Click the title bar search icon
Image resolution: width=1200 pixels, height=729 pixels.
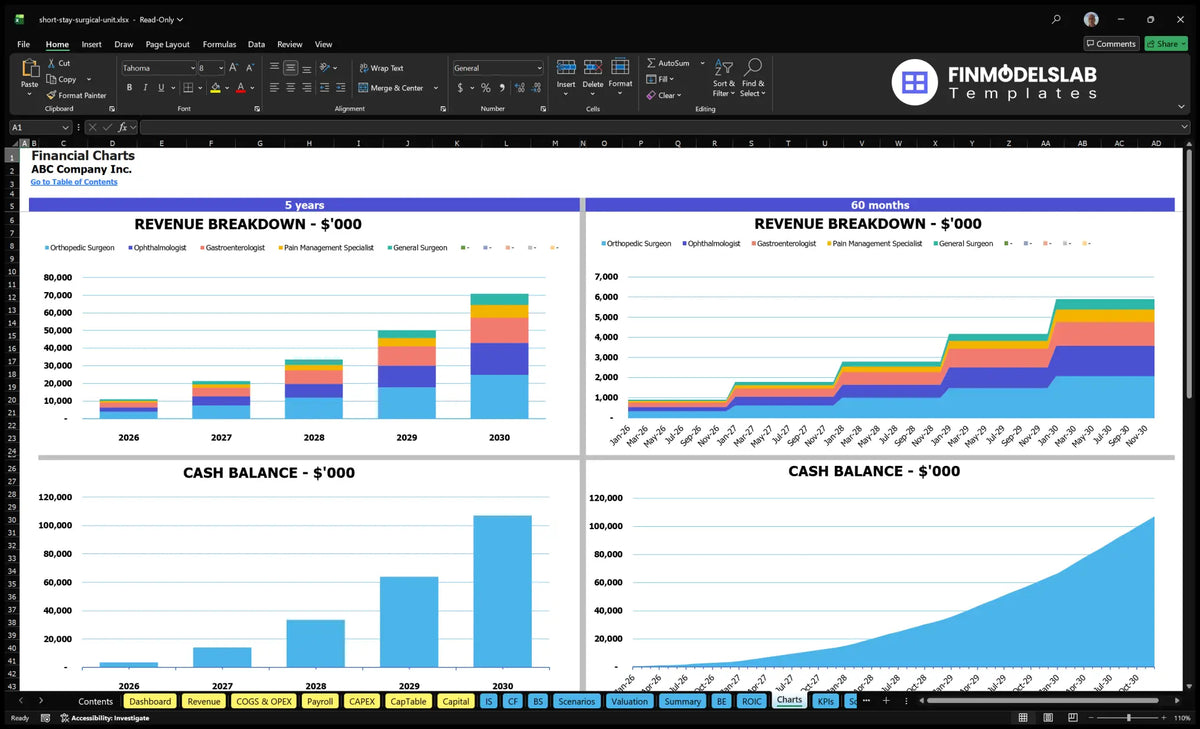1057,19
